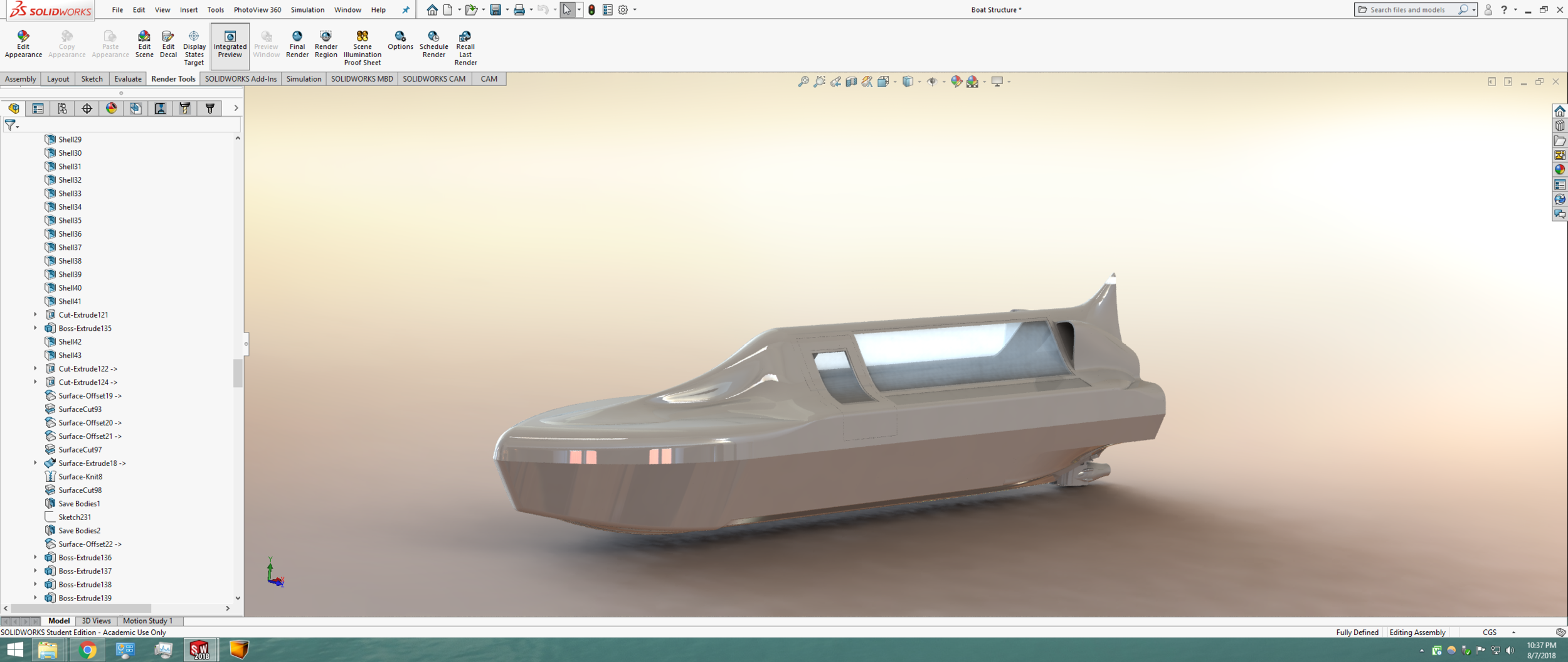Viewport: 1568px width, 662px height.
Task: Open the Schedule Render tool
Action: (x=433, y=44)
